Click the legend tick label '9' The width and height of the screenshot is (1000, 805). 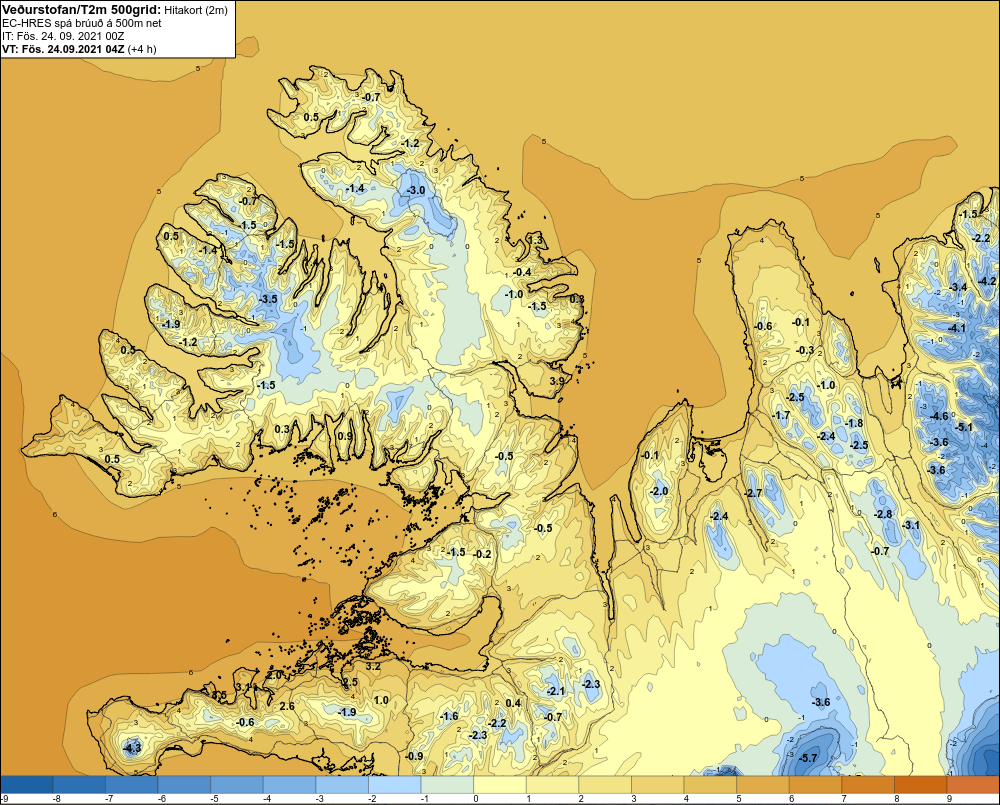[x=950, y=799]
